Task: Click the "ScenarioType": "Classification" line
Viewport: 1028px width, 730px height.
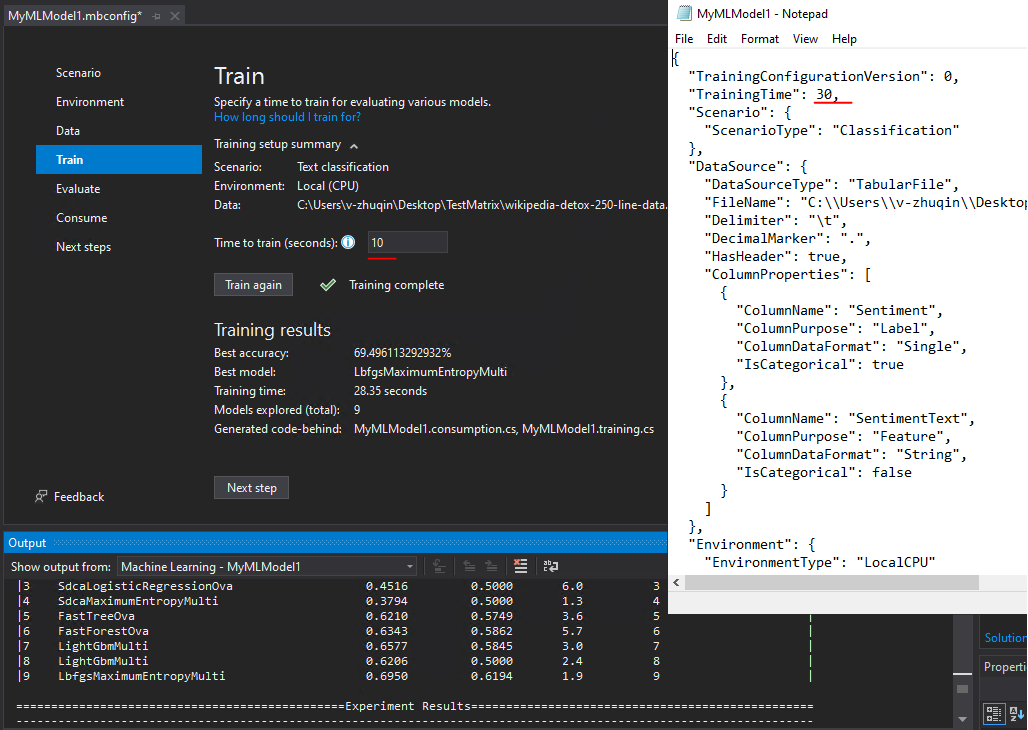Action: tap(831, 131)
